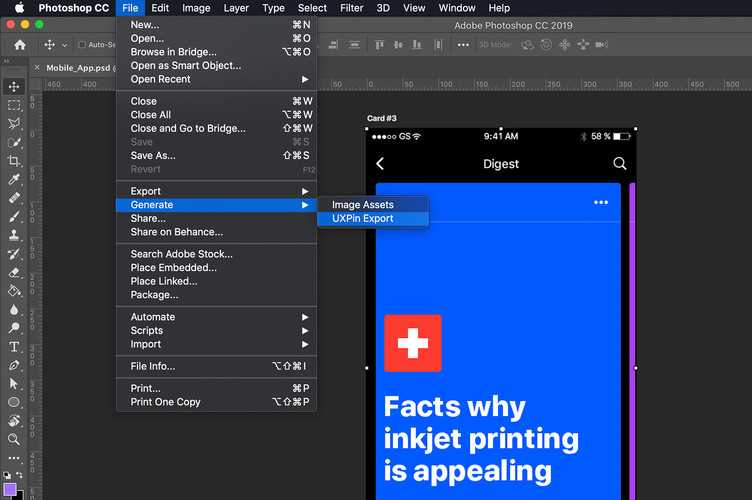Screen dimensions: 752x500
Task: Select the Path Selection tool
Action: pyautogui.click(x=14, y=384)
